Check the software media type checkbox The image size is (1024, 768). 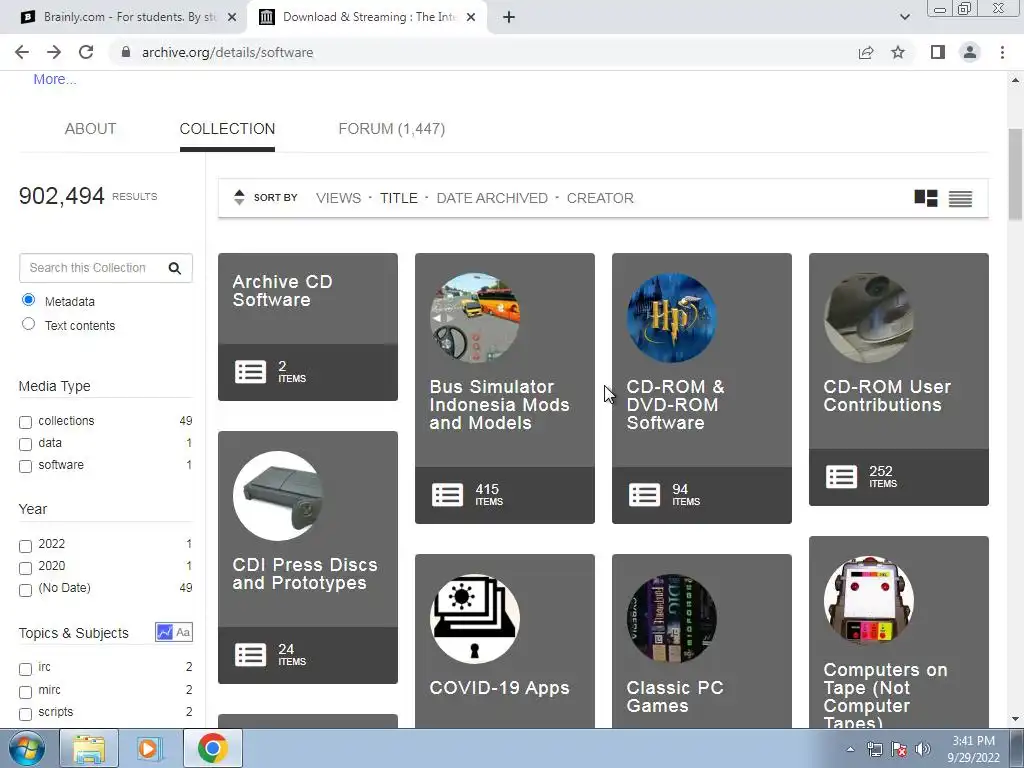pos(25,466)
